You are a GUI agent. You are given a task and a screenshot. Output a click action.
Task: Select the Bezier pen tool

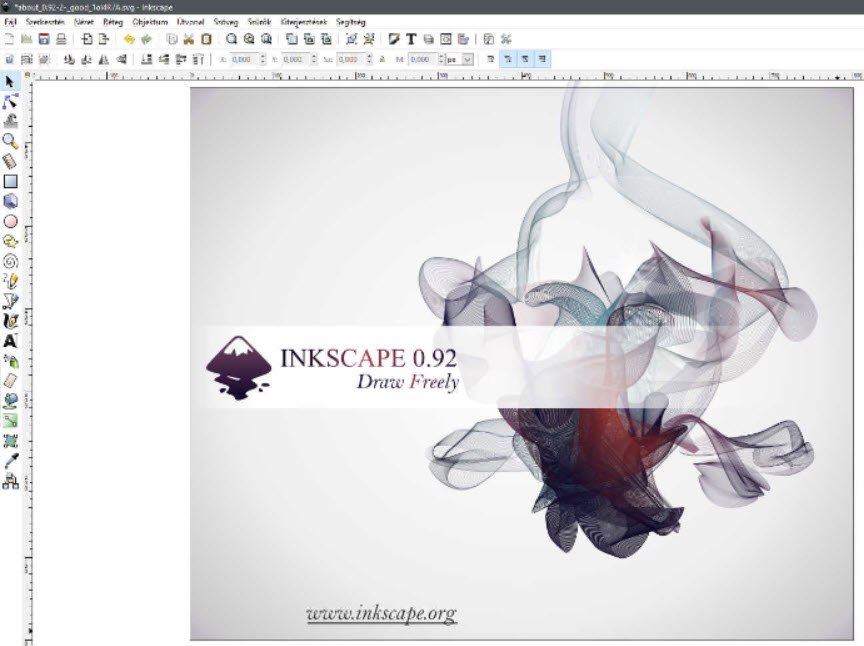[x=10, y=301]
